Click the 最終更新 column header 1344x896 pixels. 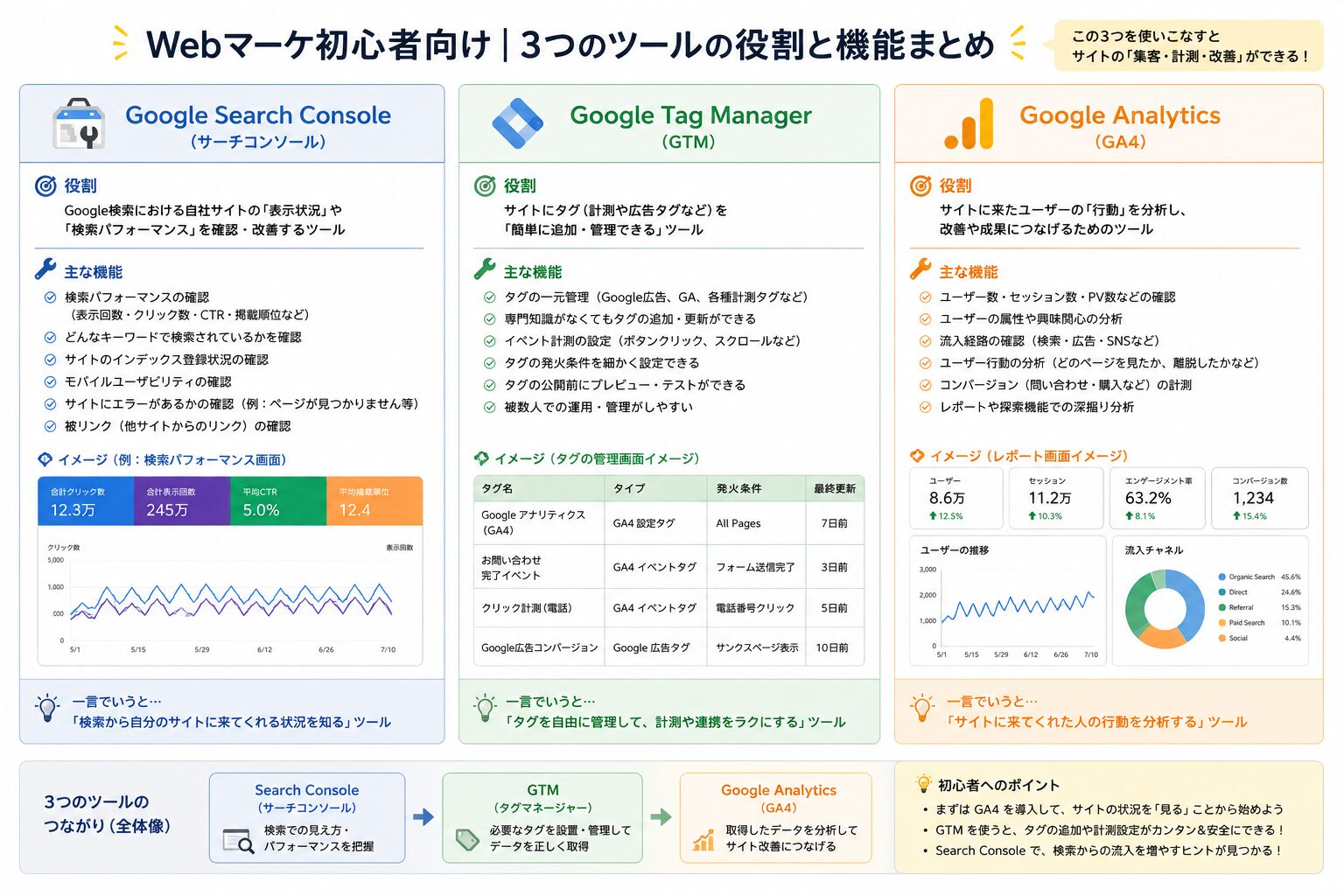point(835,488)
